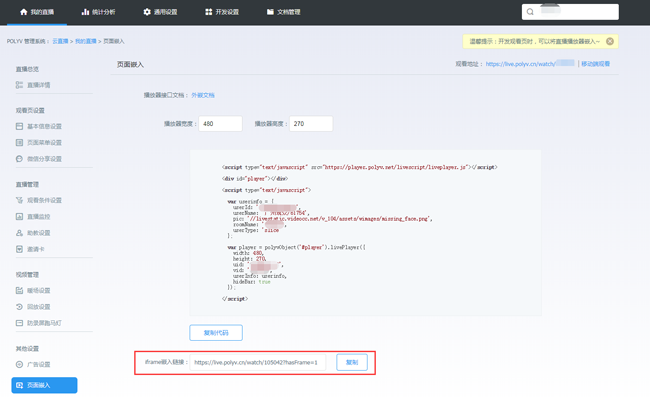Open 基本信息设置 in the sidebar
This screenshot has height=397, width=650.
tap(39, 126)
